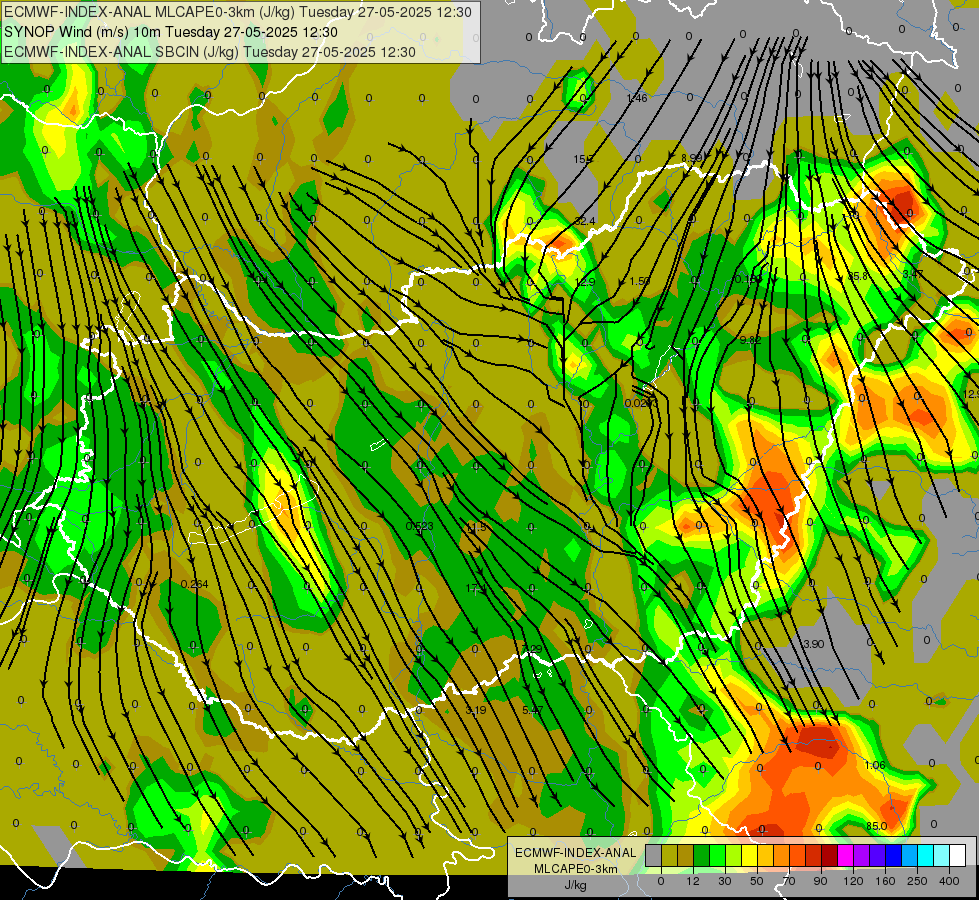Viewport: 979px width, 900px height.
Task: Click the station value 35.8 on map
Action: click(x=857, y=276)
